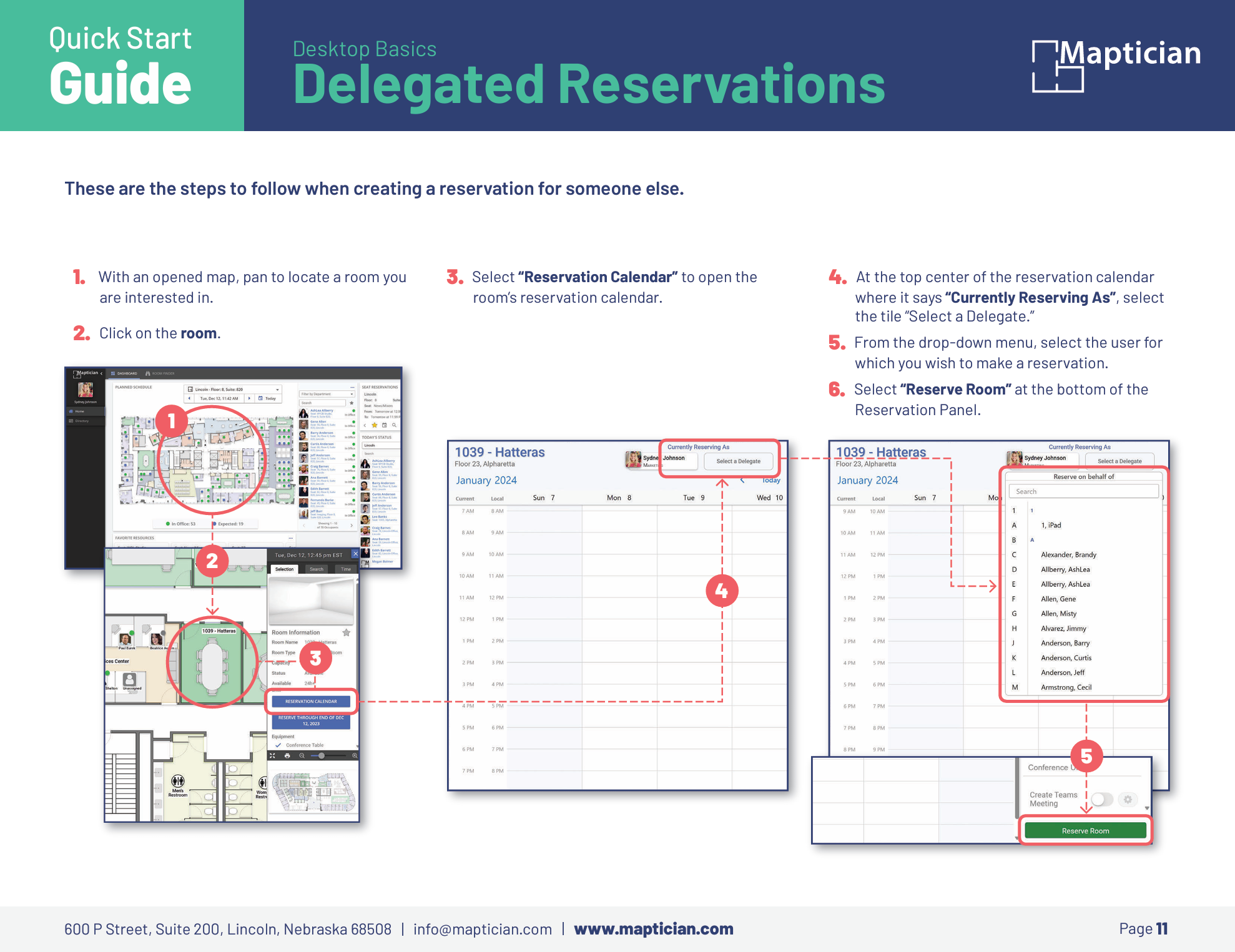Select Alvarez, Jimmy in delegate list

coord(1063,629)
